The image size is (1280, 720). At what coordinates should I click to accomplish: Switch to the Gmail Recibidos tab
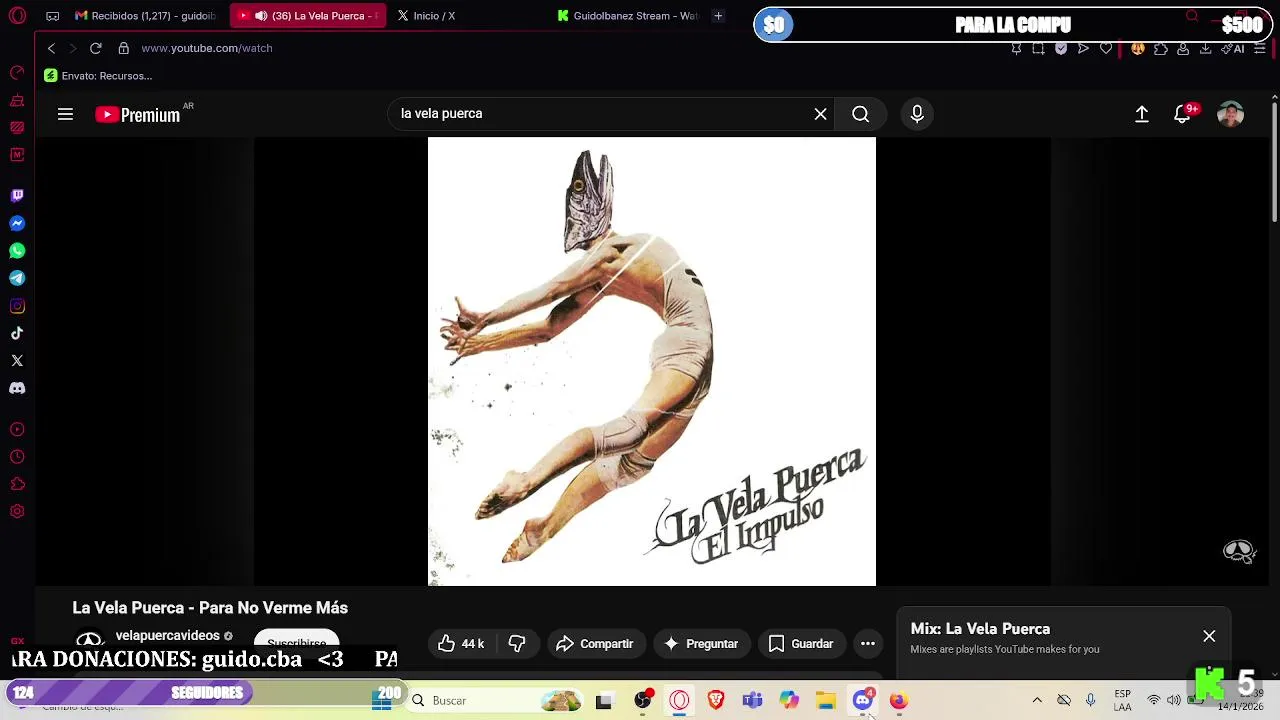146,16
